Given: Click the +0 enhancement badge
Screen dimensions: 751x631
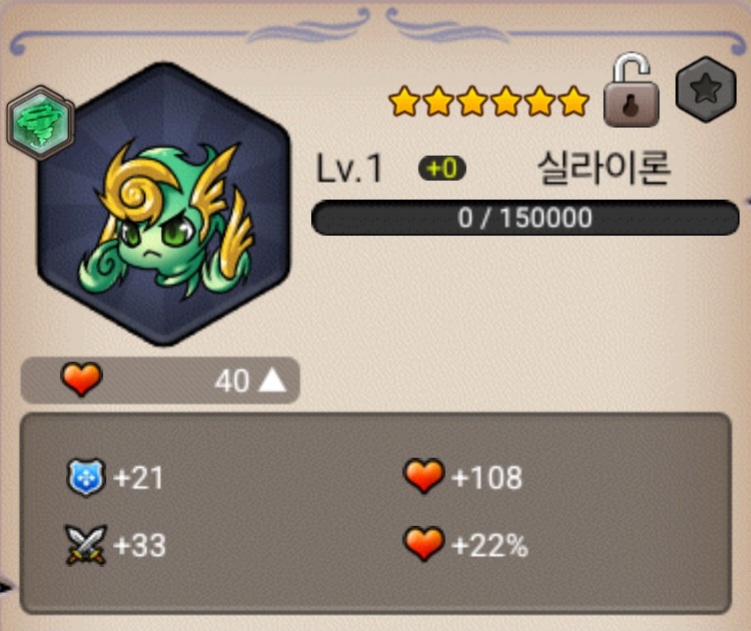Looking at the screenshot, I should point(442,169).
